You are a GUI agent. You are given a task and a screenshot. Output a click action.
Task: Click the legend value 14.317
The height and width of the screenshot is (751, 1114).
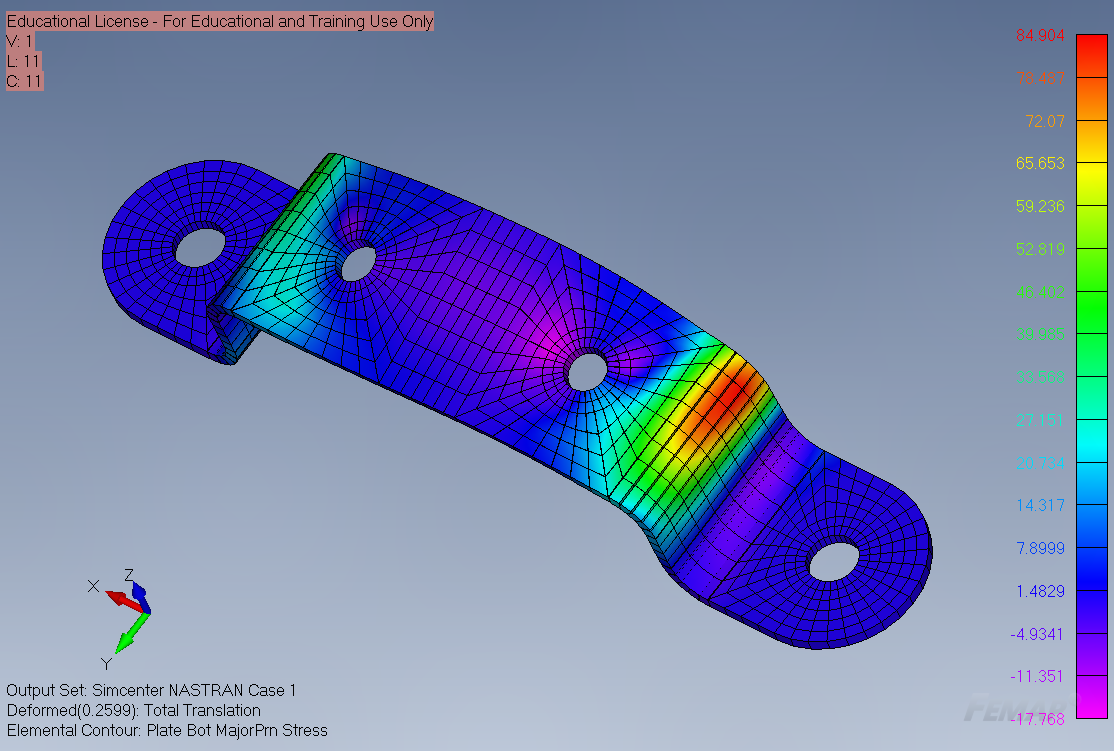click(1040, 505)
